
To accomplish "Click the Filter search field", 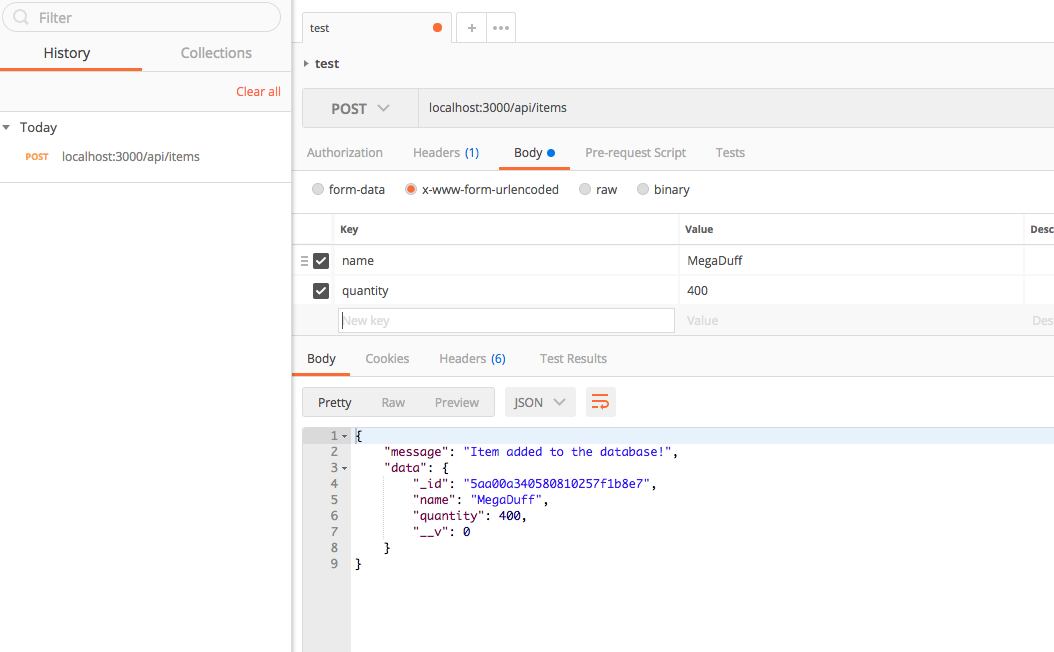I will point(141,17).
